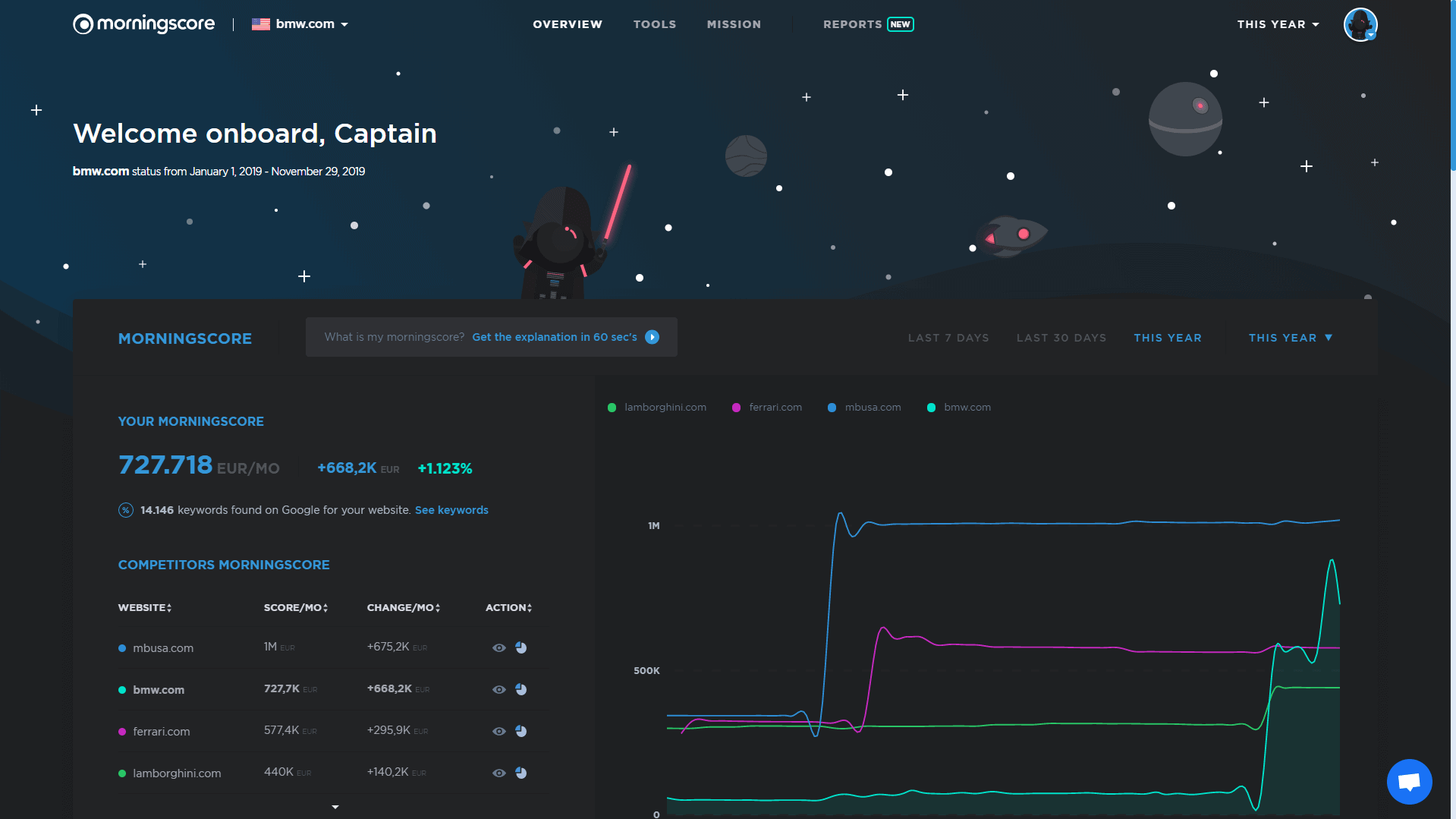1456x819 pixels.
Task: Open mbusa.com competitor row
Action: click(332, 647)
